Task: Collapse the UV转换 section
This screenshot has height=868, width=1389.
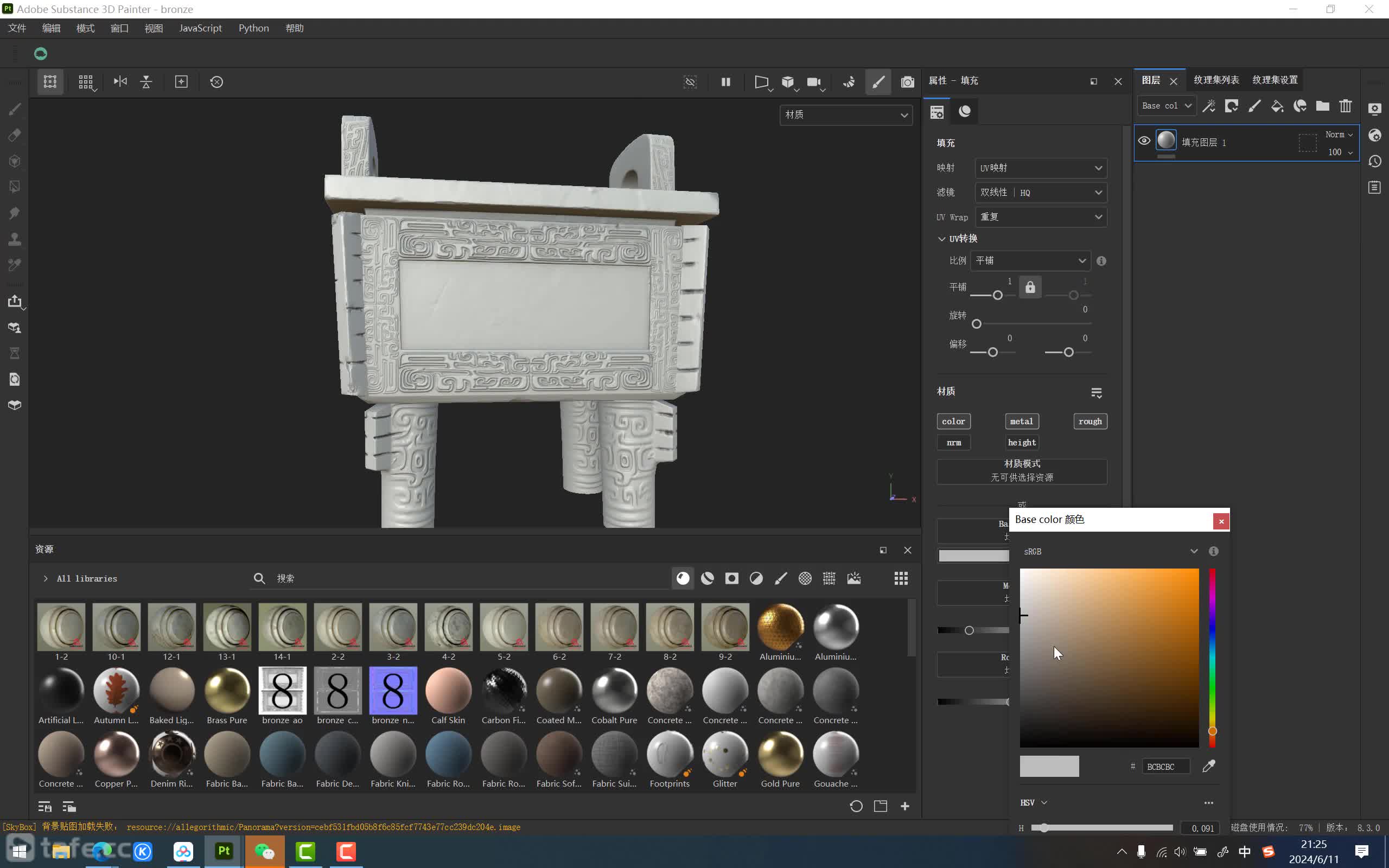Action: click(941, 239)
